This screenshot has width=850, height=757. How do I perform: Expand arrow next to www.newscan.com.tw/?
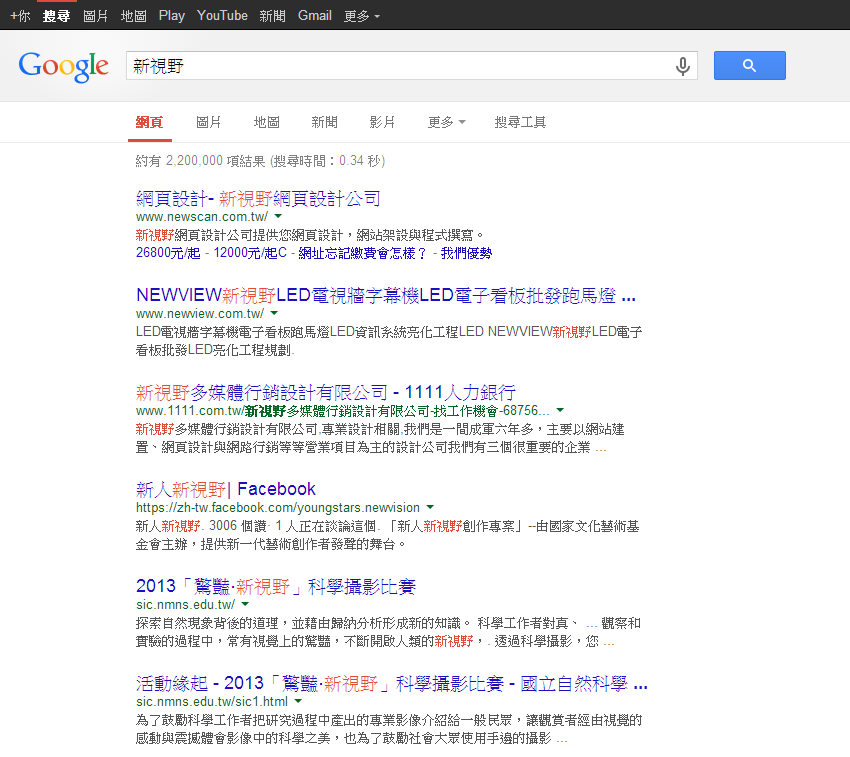pyautogui.click(x=278, y=216)
